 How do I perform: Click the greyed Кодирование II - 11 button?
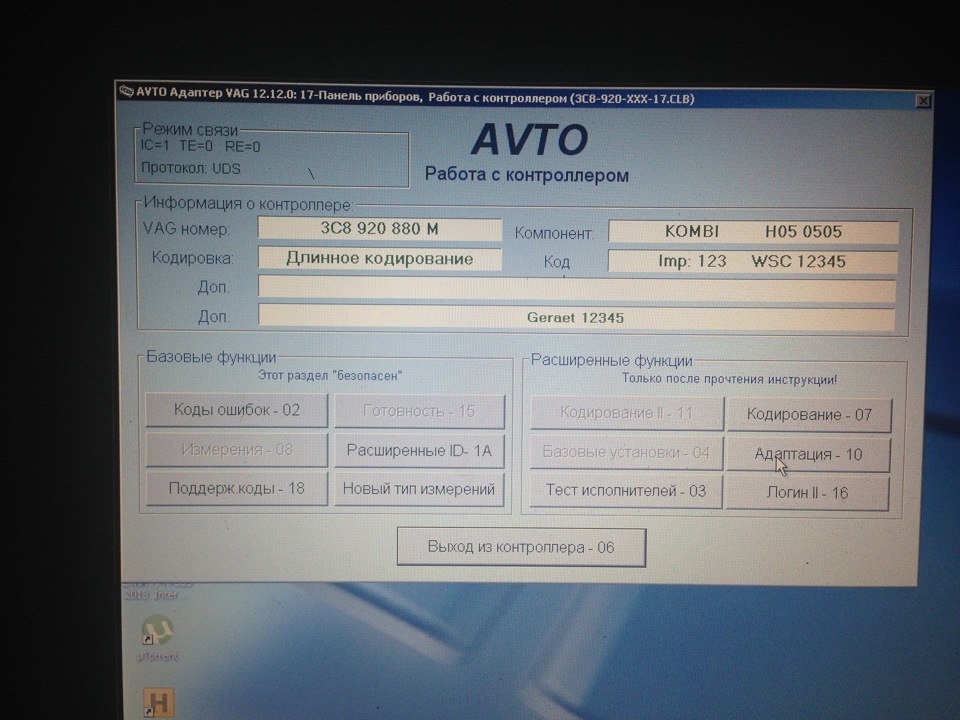pyautogui.click(x=626, y=413)
